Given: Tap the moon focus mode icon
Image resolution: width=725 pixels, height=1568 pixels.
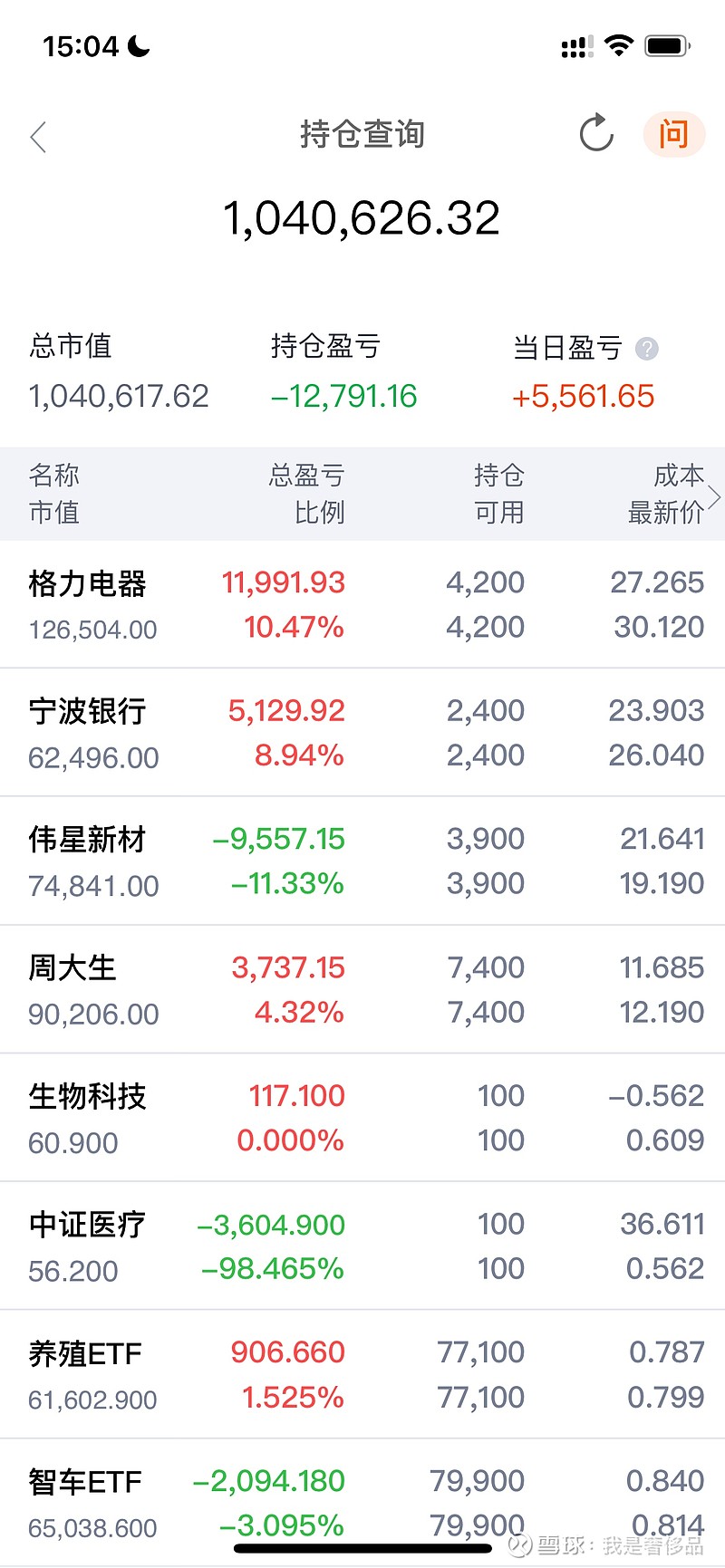Looking at the screenshot, I should pyautogui.click(x=139, y=45).
